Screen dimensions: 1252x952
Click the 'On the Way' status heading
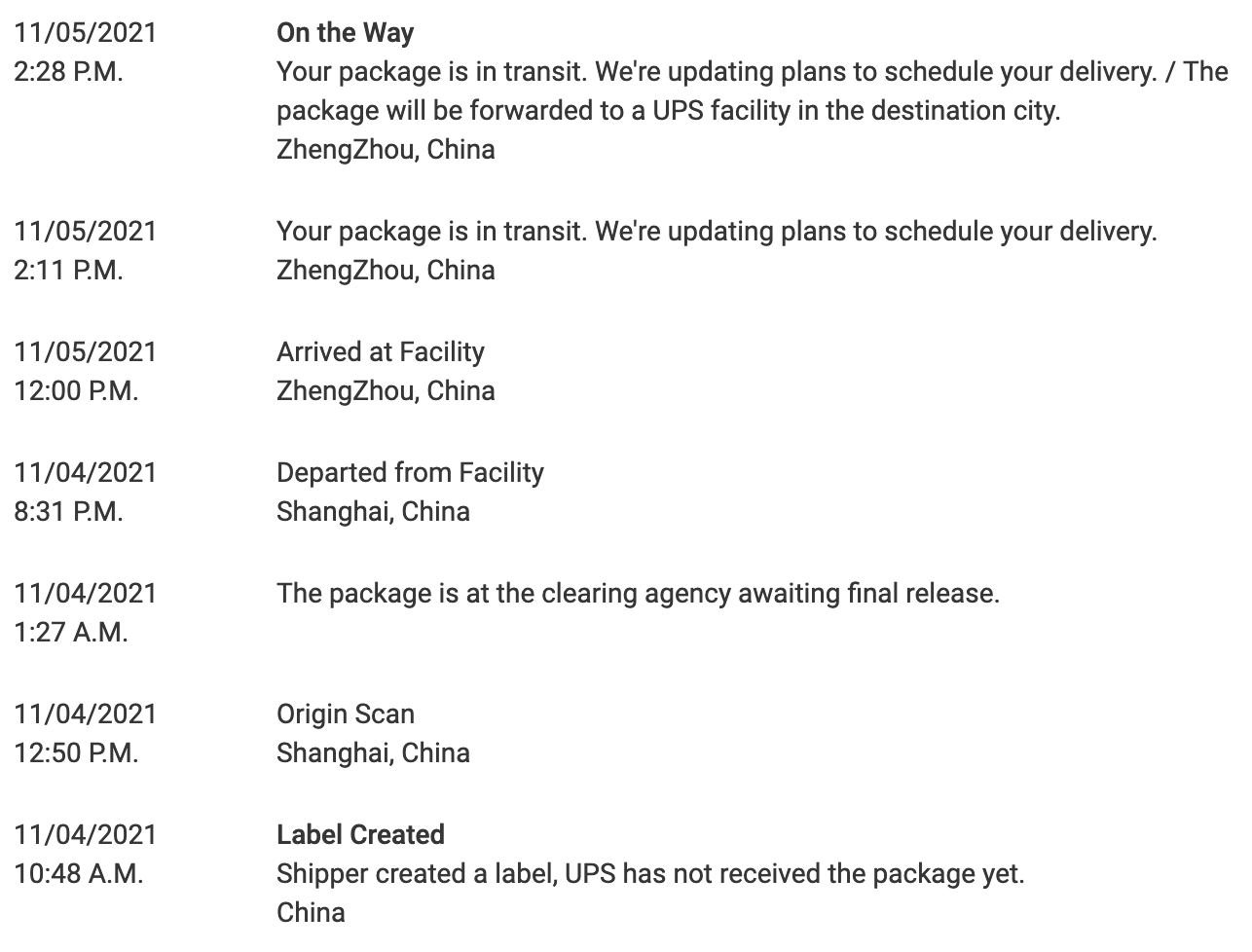tap(345, 33)
